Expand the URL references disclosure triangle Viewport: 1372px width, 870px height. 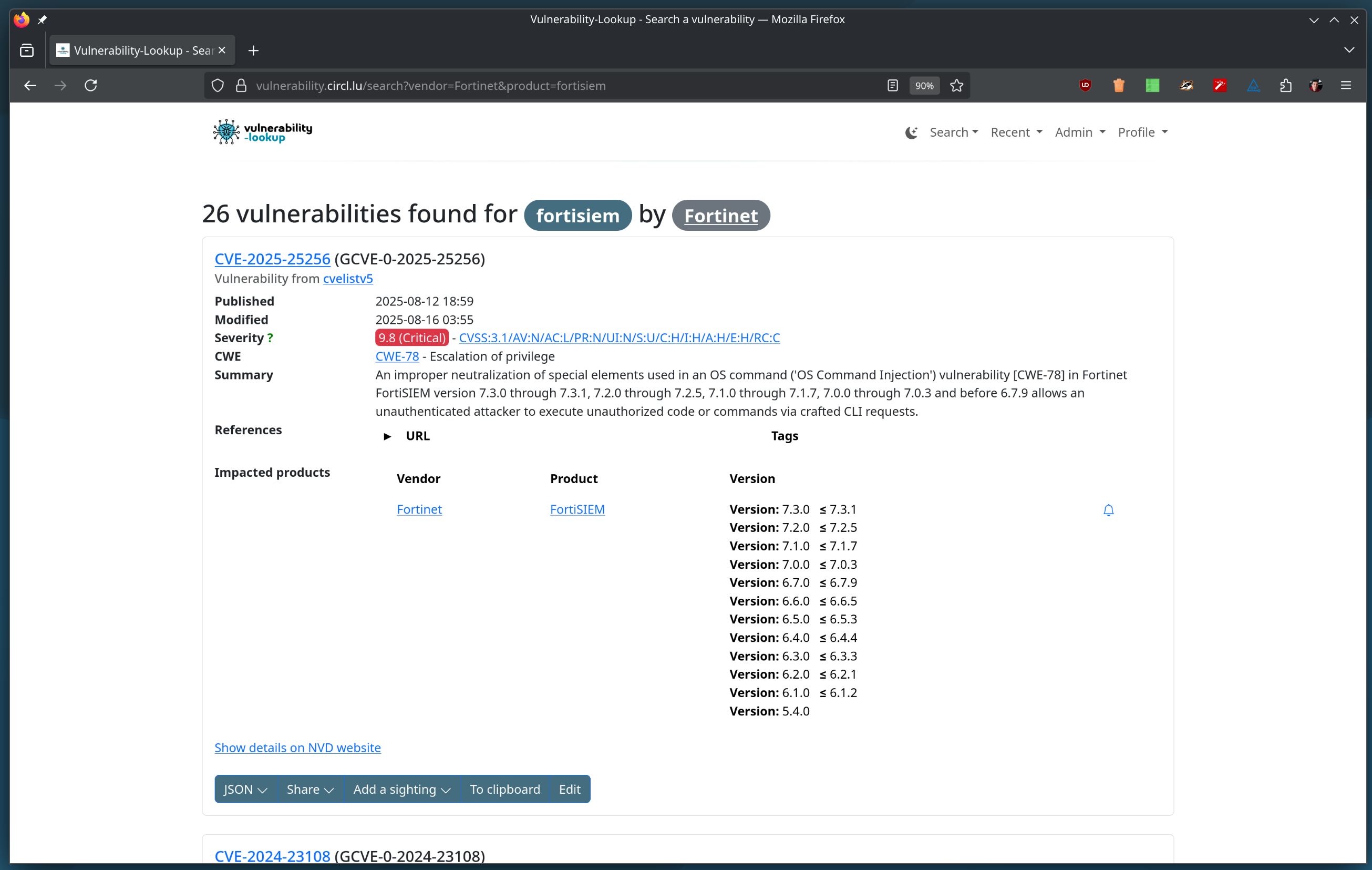pos(388,436)
